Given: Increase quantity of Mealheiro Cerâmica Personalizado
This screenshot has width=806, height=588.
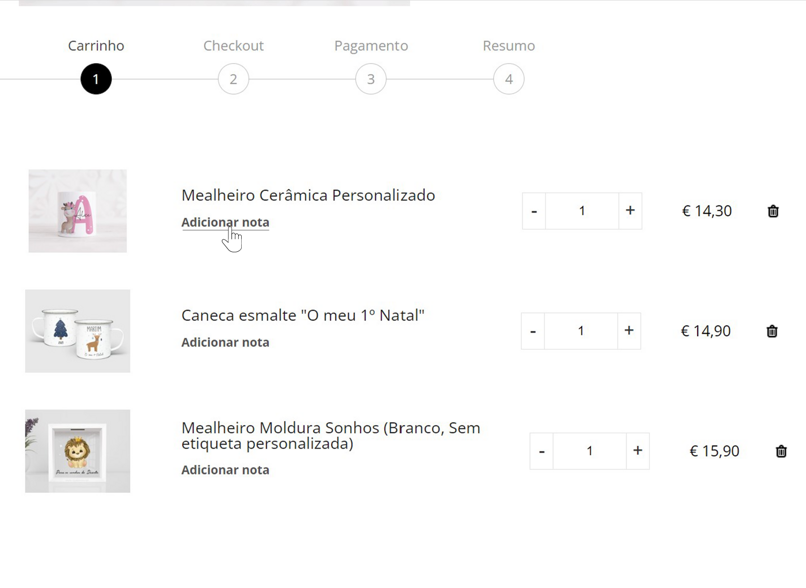Looking at the screenshot, I should pos(630,211).
